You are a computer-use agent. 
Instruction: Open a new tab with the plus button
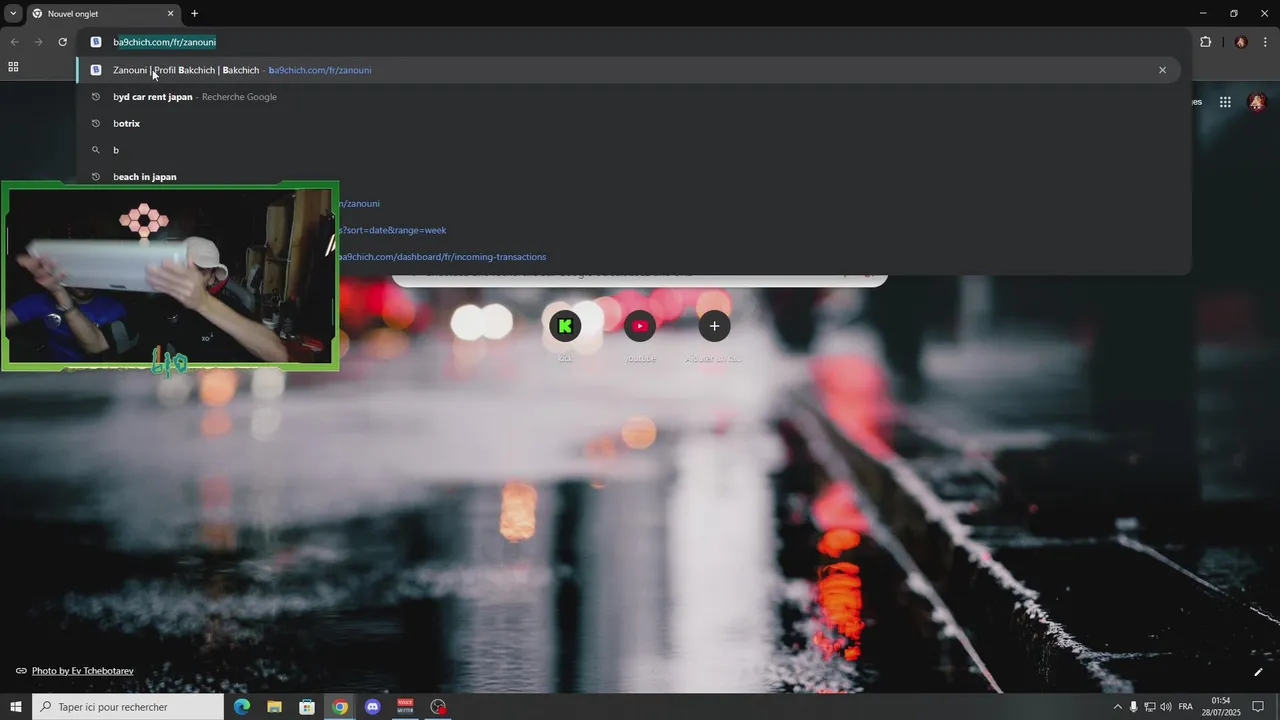tap(195, 14)
